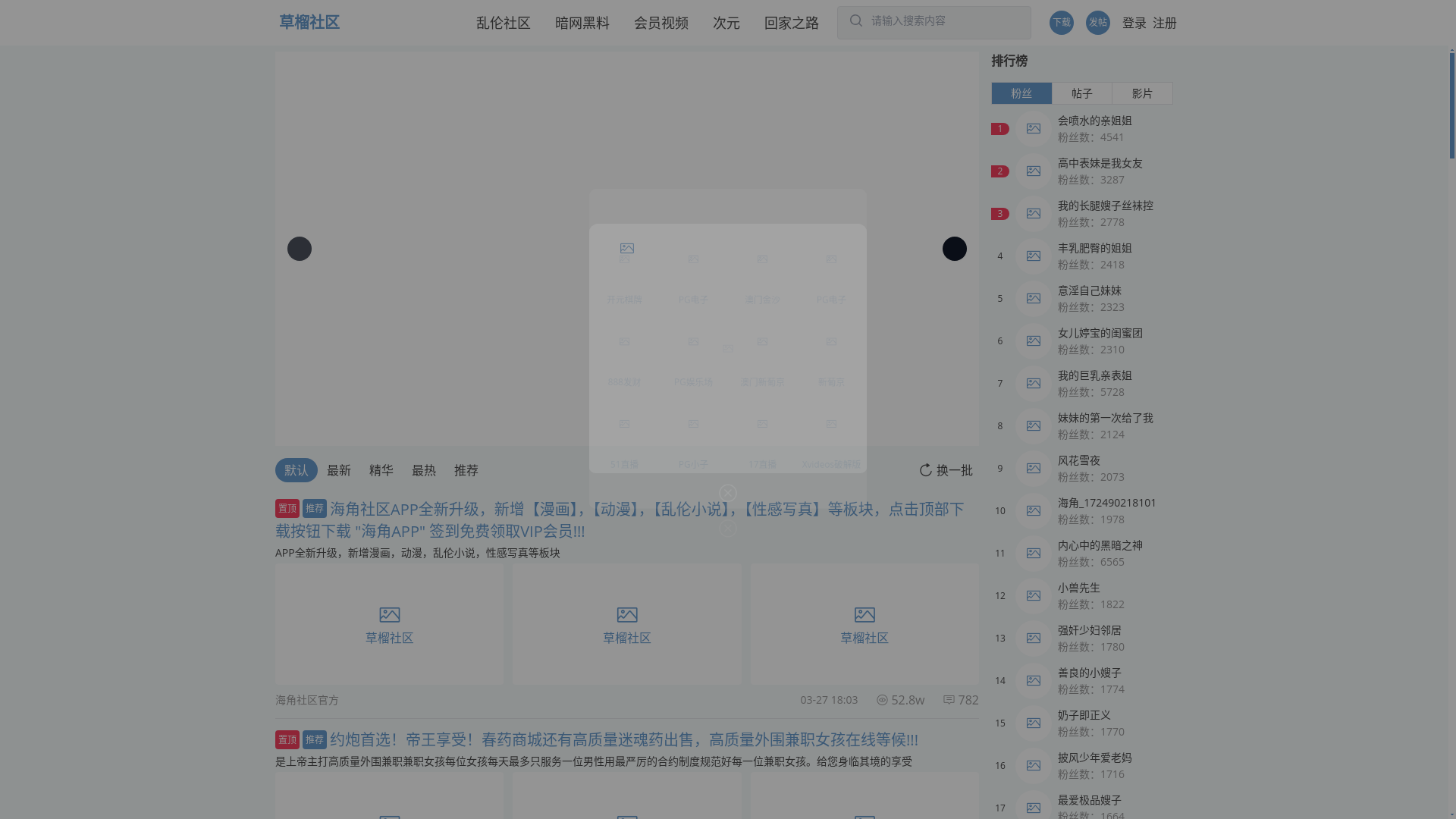Click the search magnifier icon
Image resolution: width=1456 pixels, height=819 pixels.
856,21
